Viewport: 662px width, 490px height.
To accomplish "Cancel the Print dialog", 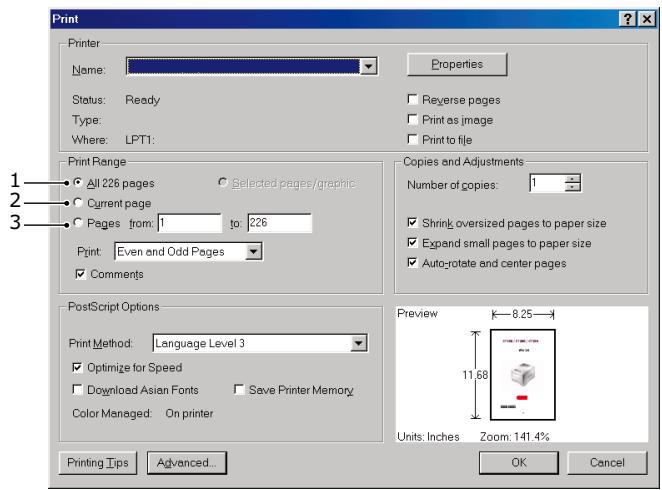I will coord(607,463).
